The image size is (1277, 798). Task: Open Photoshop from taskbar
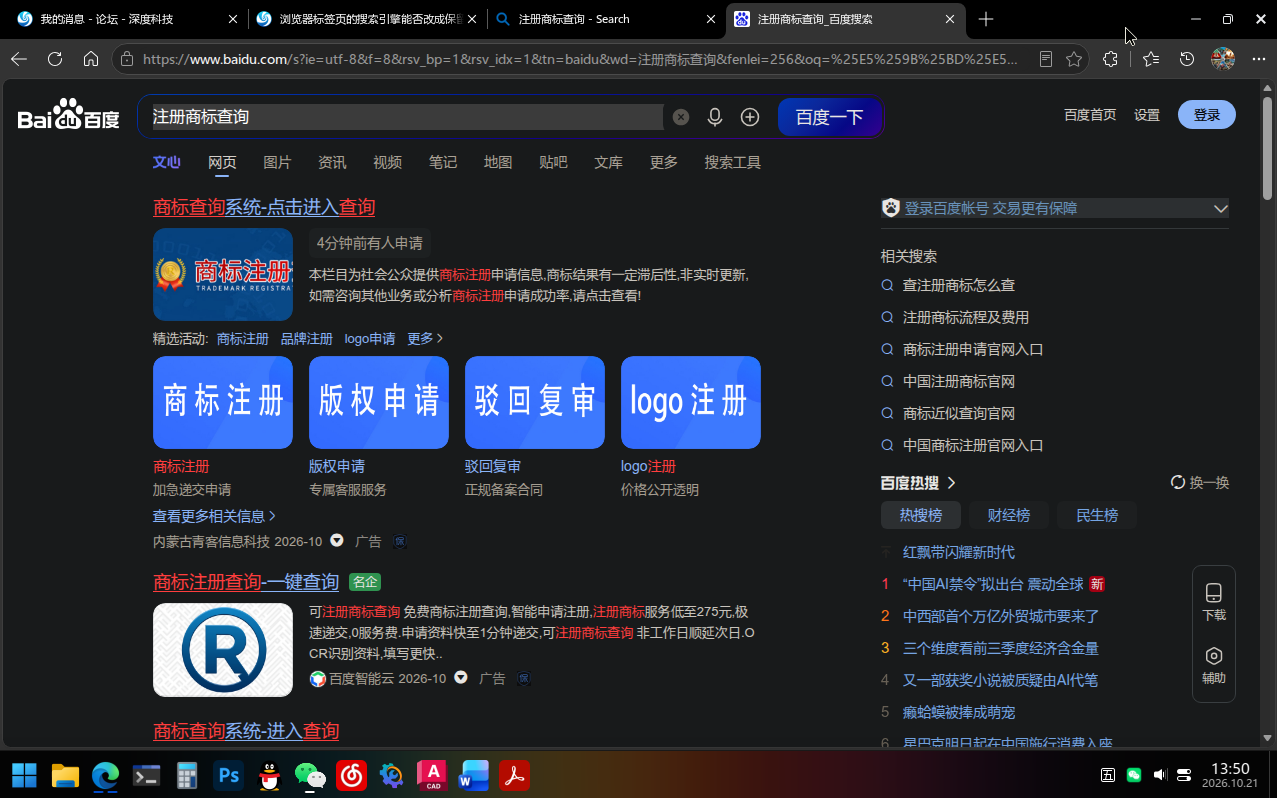point(229,775)
